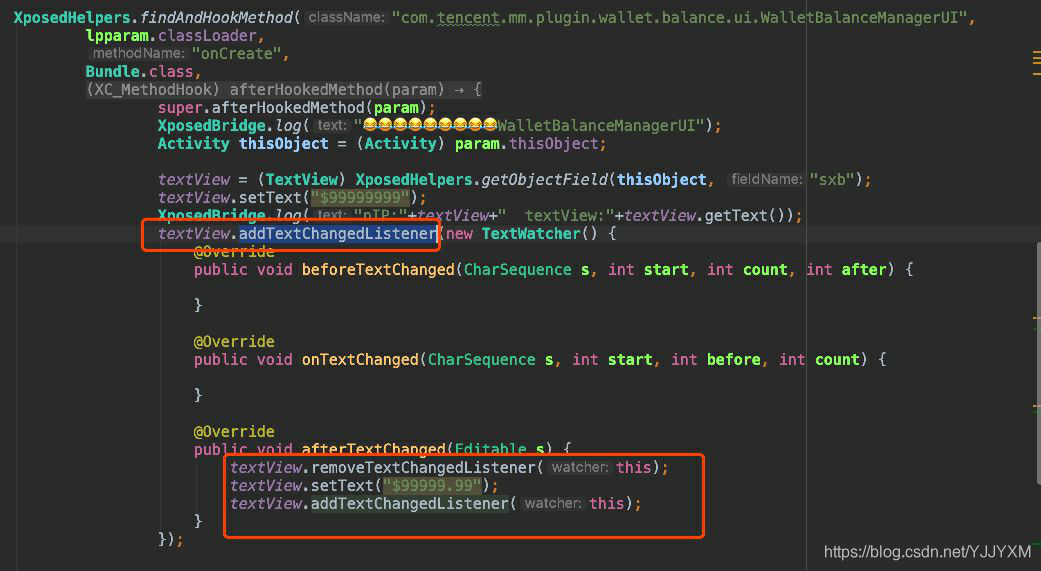Click the param.thisObject expression
1041x571 pixels.
coord(526,143)
